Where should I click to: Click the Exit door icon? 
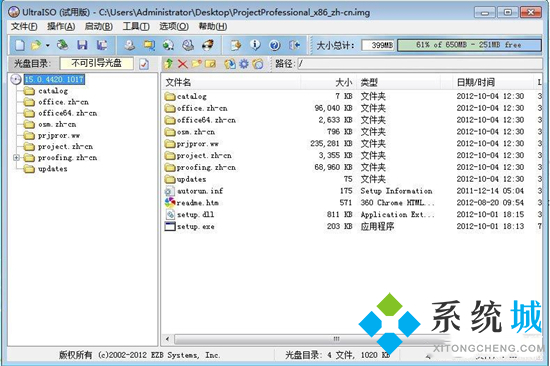coord(294,45)
